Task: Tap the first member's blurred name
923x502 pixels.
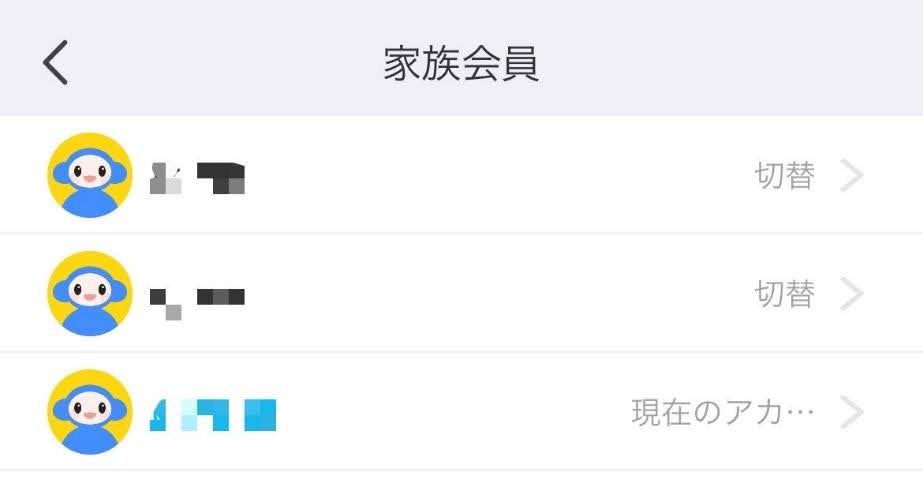Action: 197,178
